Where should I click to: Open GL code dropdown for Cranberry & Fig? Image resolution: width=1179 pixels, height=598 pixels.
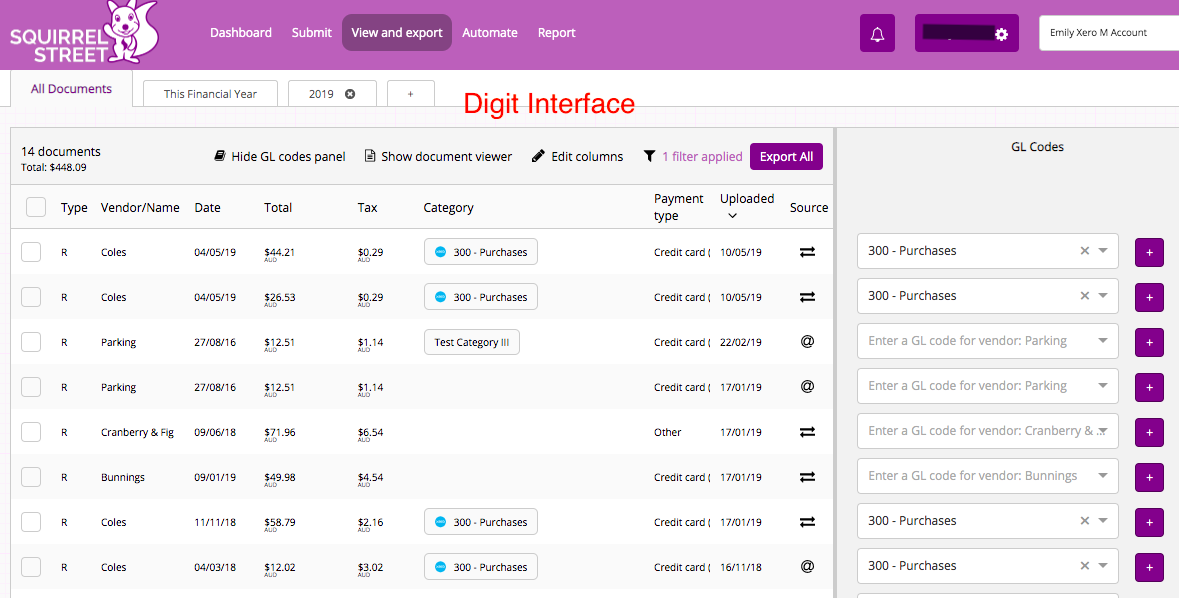[x=1103, y=431]
